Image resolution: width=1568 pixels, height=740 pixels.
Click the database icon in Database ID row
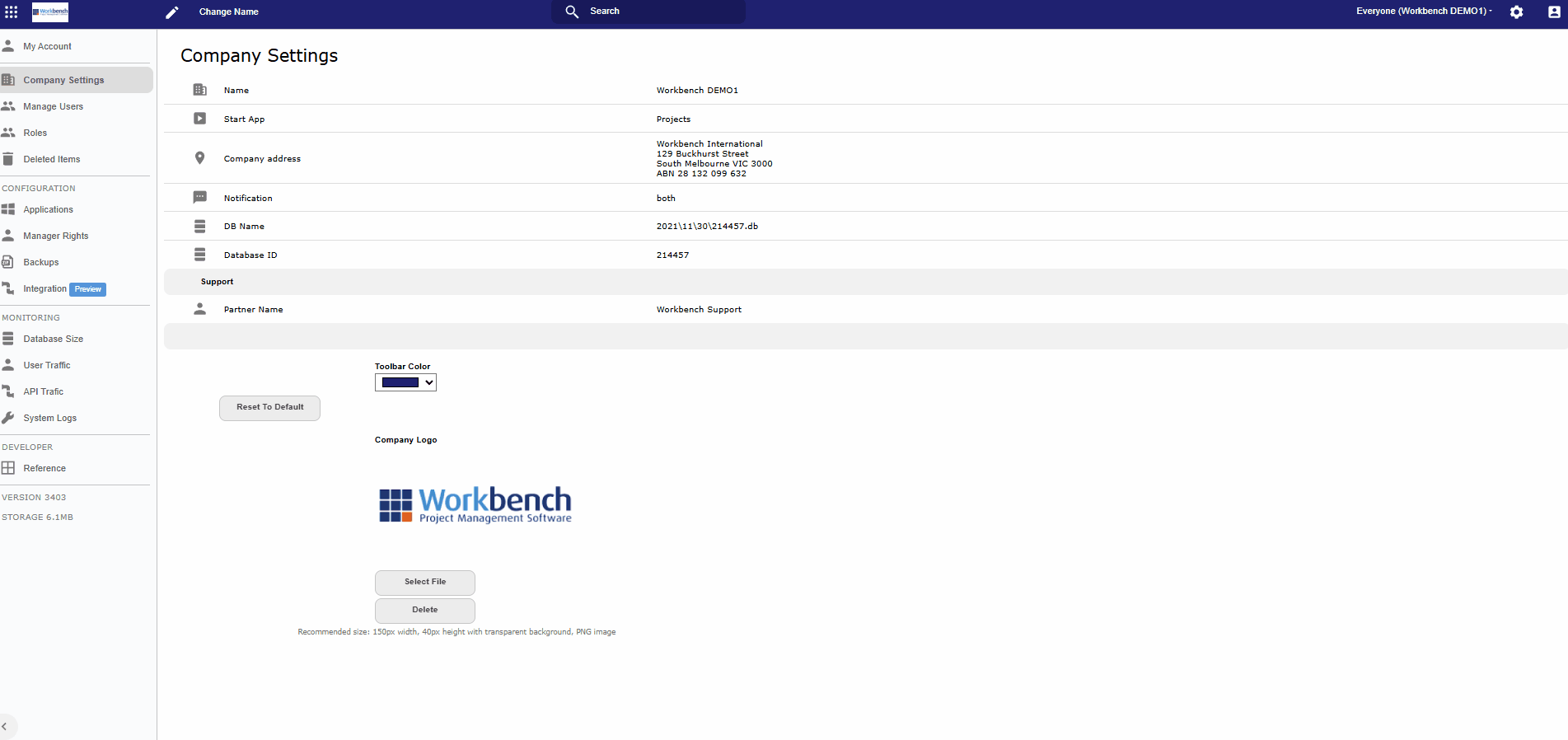(199, 255)
